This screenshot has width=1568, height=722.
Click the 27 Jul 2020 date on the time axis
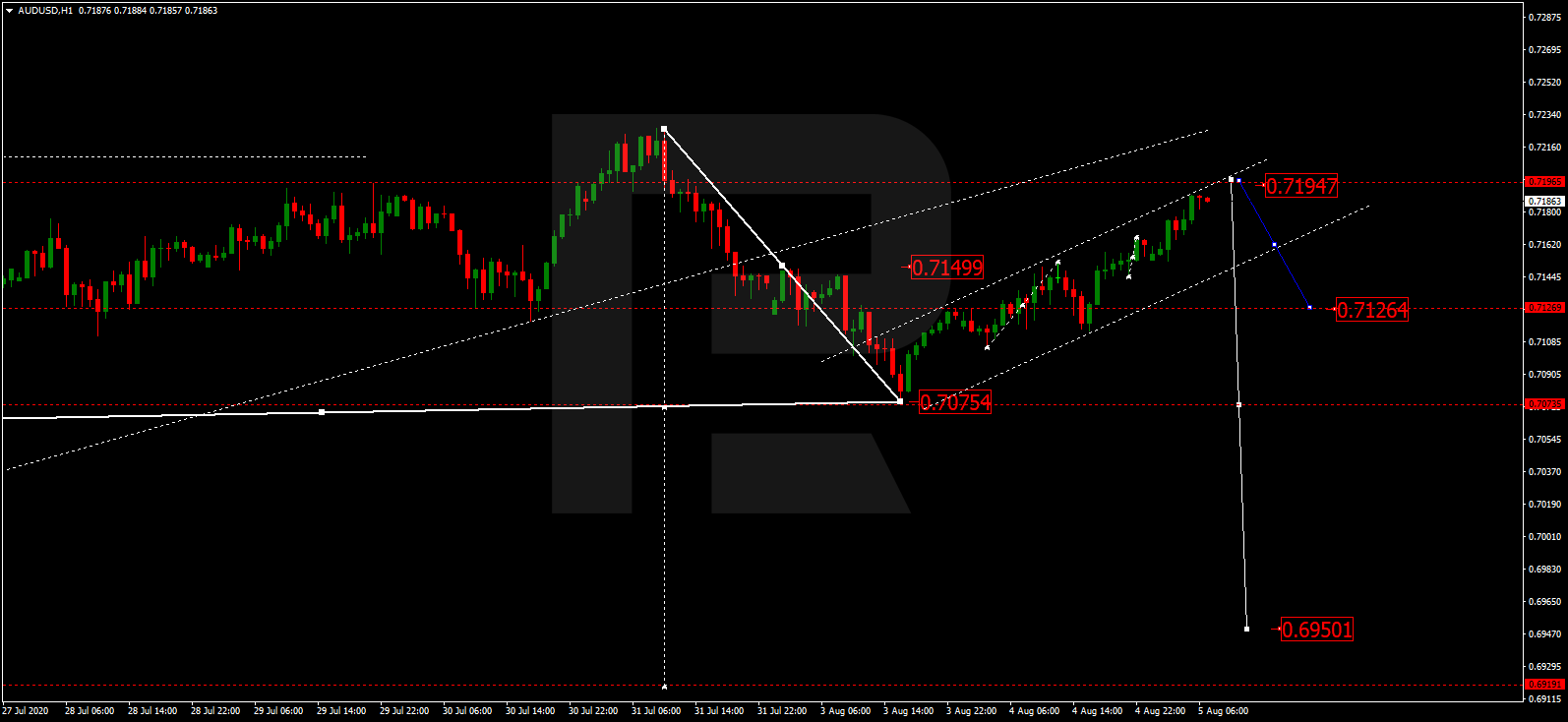[x=26, y=711]
